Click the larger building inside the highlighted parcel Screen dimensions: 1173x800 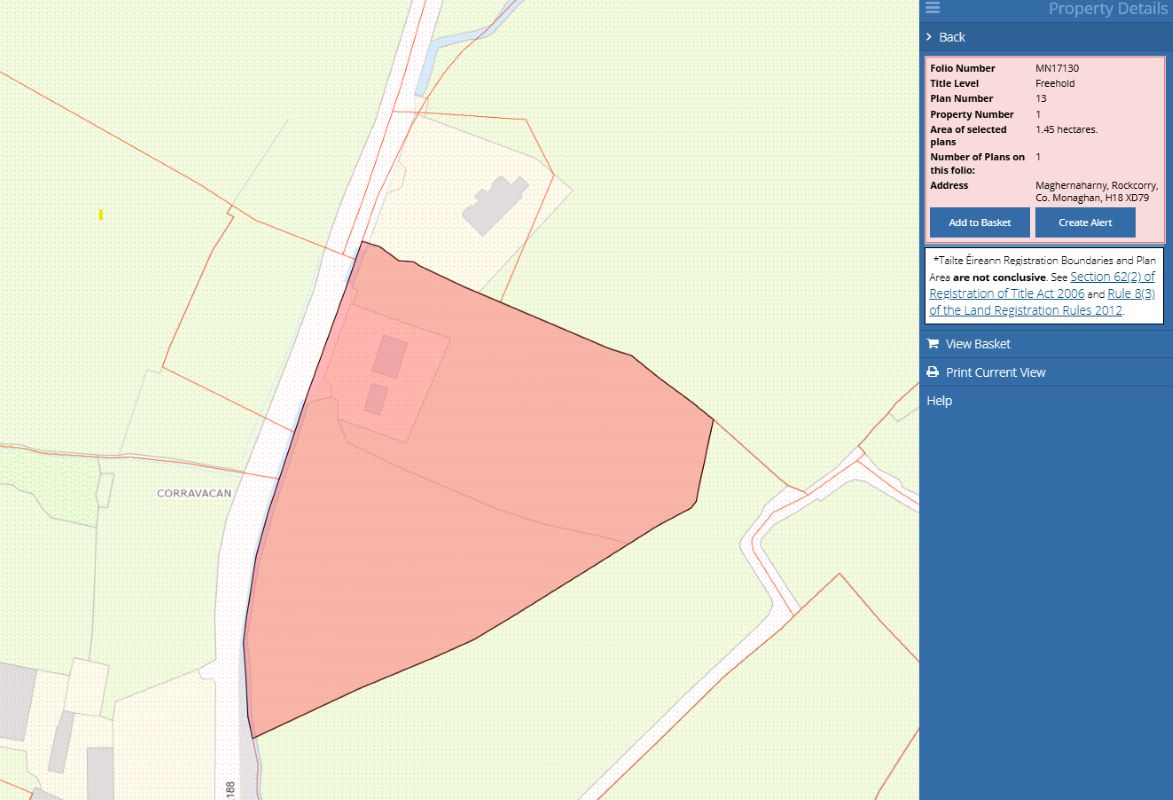[390, 356]
